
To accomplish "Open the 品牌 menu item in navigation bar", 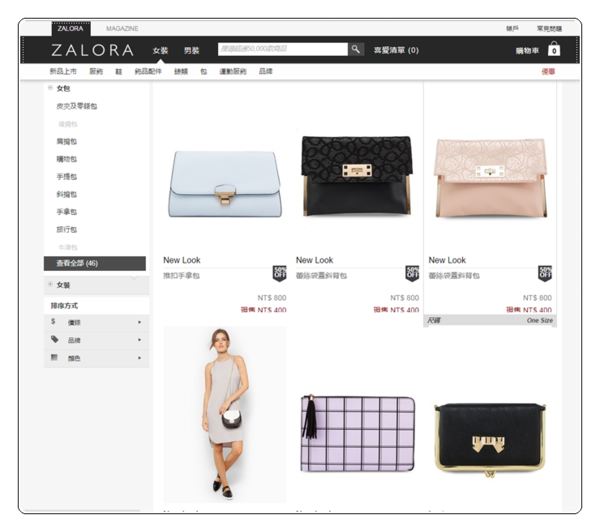I will coord(266,71).
